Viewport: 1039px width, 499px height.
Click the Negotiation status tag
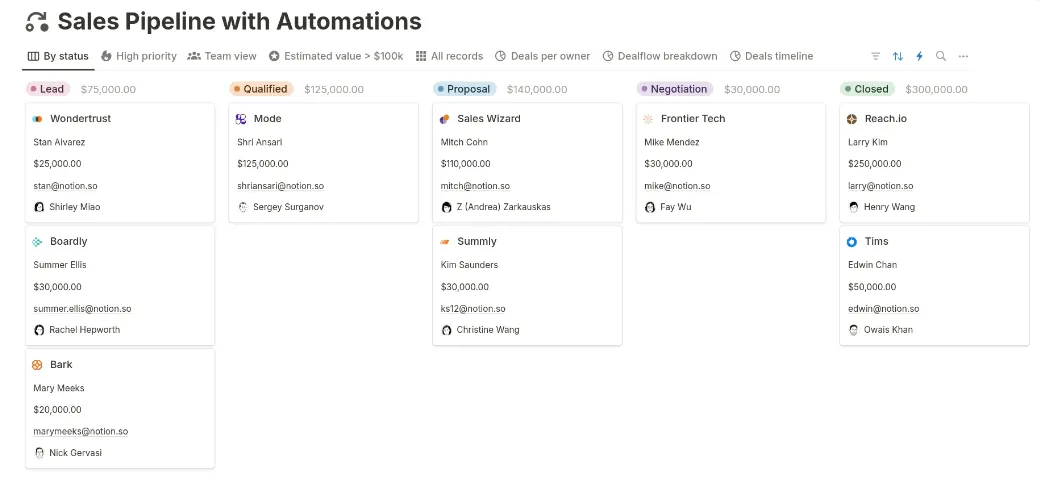675,89
